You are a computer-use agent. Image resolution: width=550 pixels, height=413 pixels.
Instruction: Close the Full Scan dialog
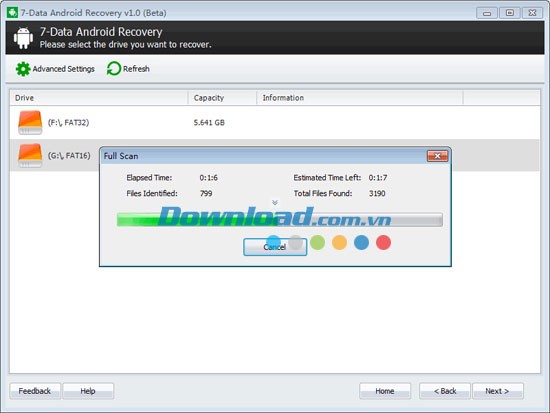(437, 156)
